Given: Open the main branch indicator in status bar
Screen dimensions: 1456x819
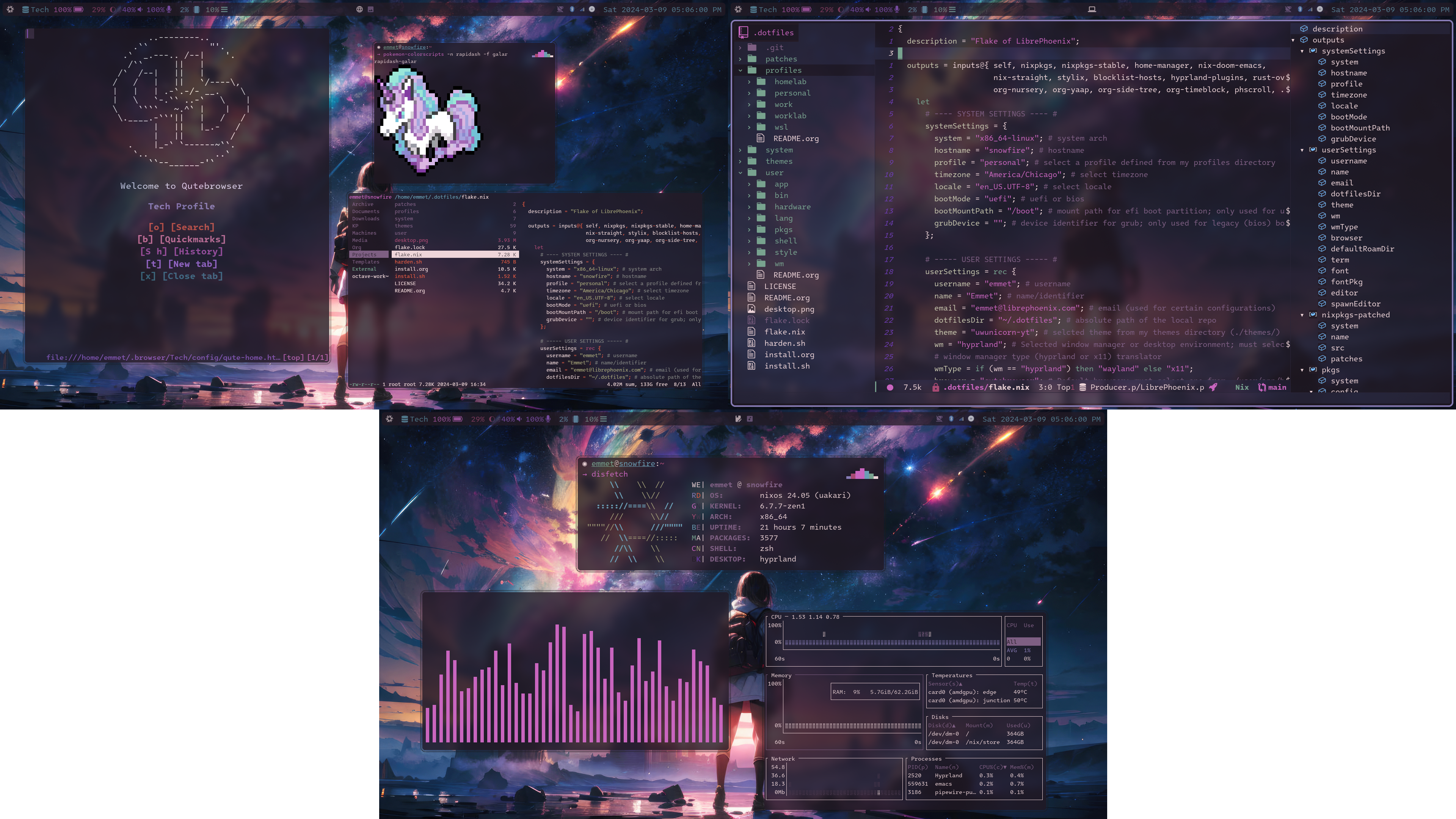Looking at the screenshot, I should click(1276, 387).
